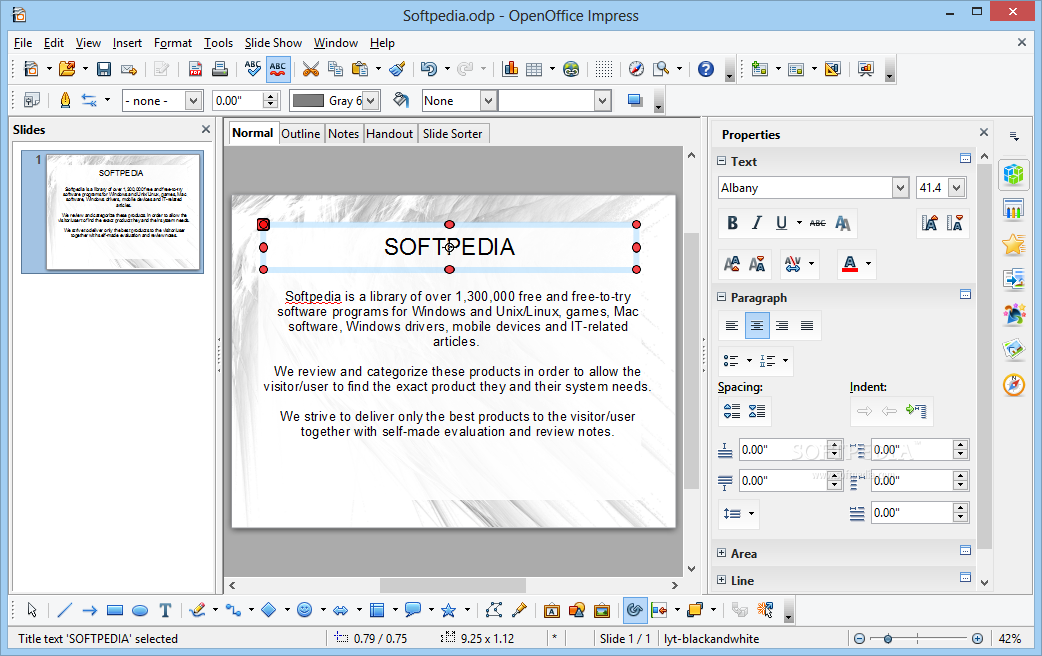
Task: Open the Help question mark icon
Action: coord(706,69)
